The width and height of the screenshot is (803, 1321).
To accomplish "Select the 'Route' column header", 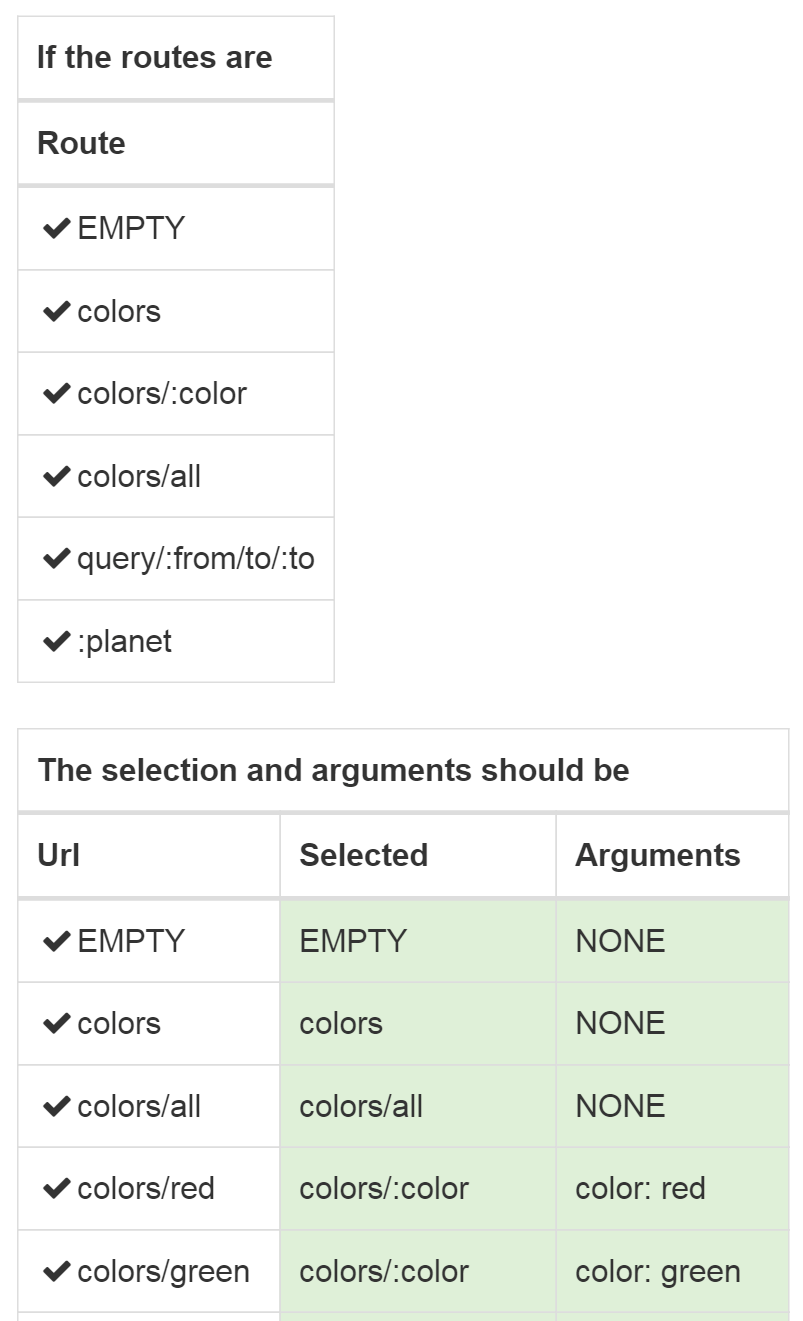I will coord(81,144).
